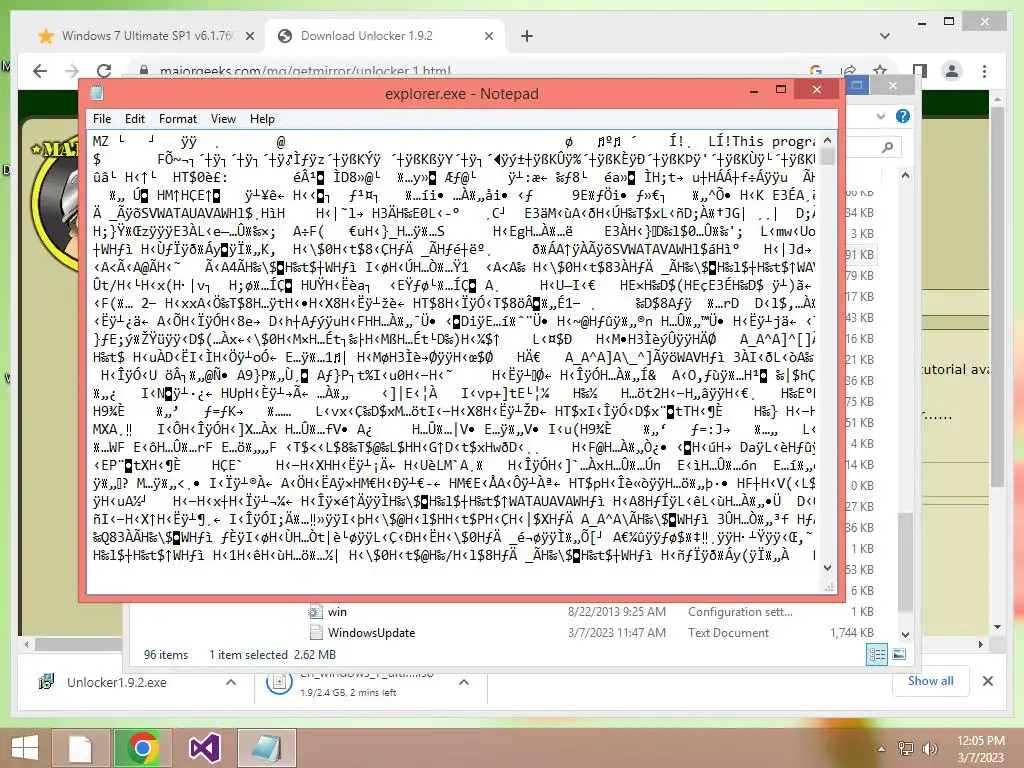Open Explorer help question mark
The width and height of the screenshot is (1024, 768).
point(903,116)
